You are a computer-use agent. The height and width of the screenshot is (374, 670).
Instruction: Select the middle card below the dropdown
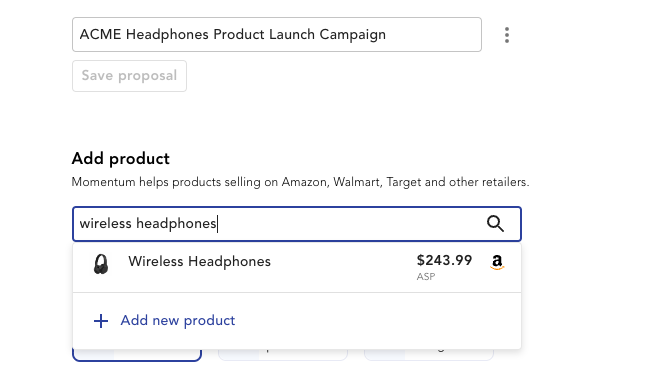point(283,355)
